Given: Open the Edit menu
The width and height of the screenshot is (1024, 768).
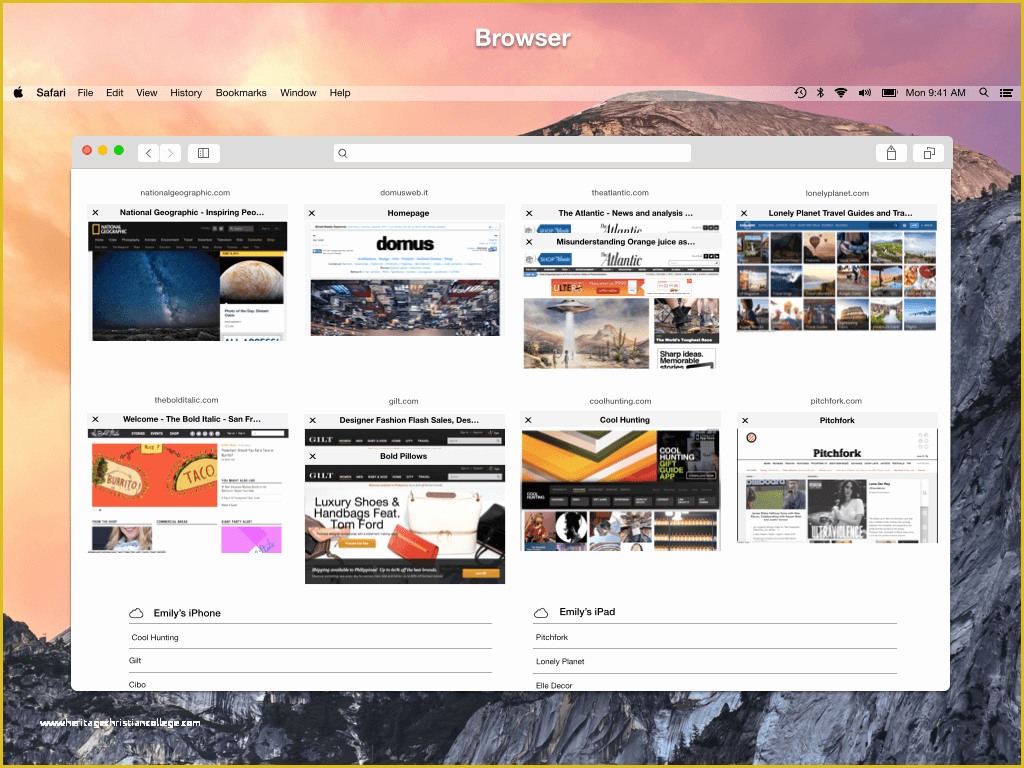Looking at the screenshot, I should [x=115, y=93].
